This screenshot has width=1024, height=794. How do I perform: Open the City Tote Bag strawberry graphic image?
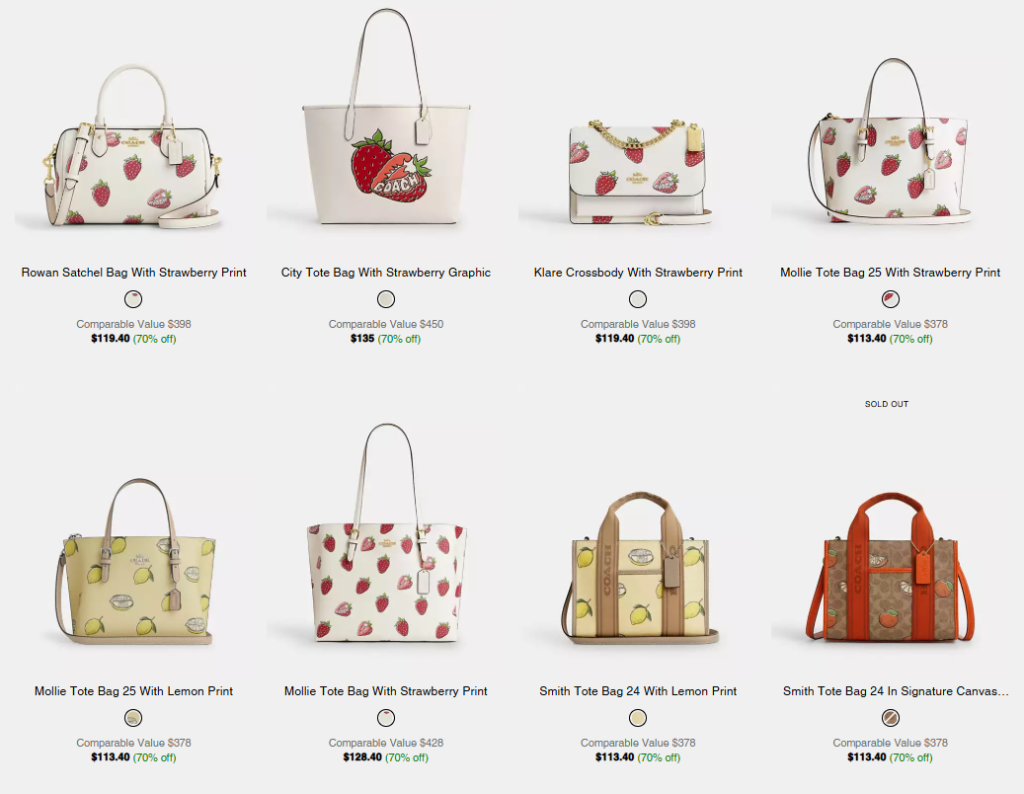pyautogui.click(x=386, y=118)
